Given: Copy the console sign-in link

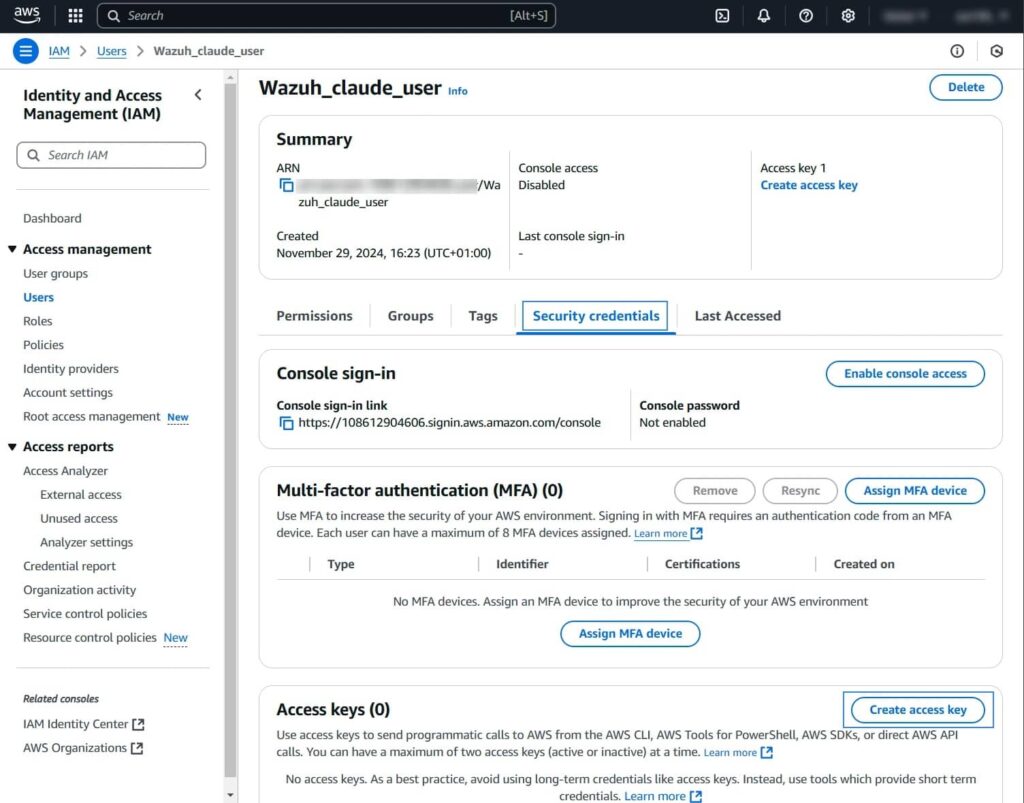Looking at the screenshot, I should (x=287, y=423).
